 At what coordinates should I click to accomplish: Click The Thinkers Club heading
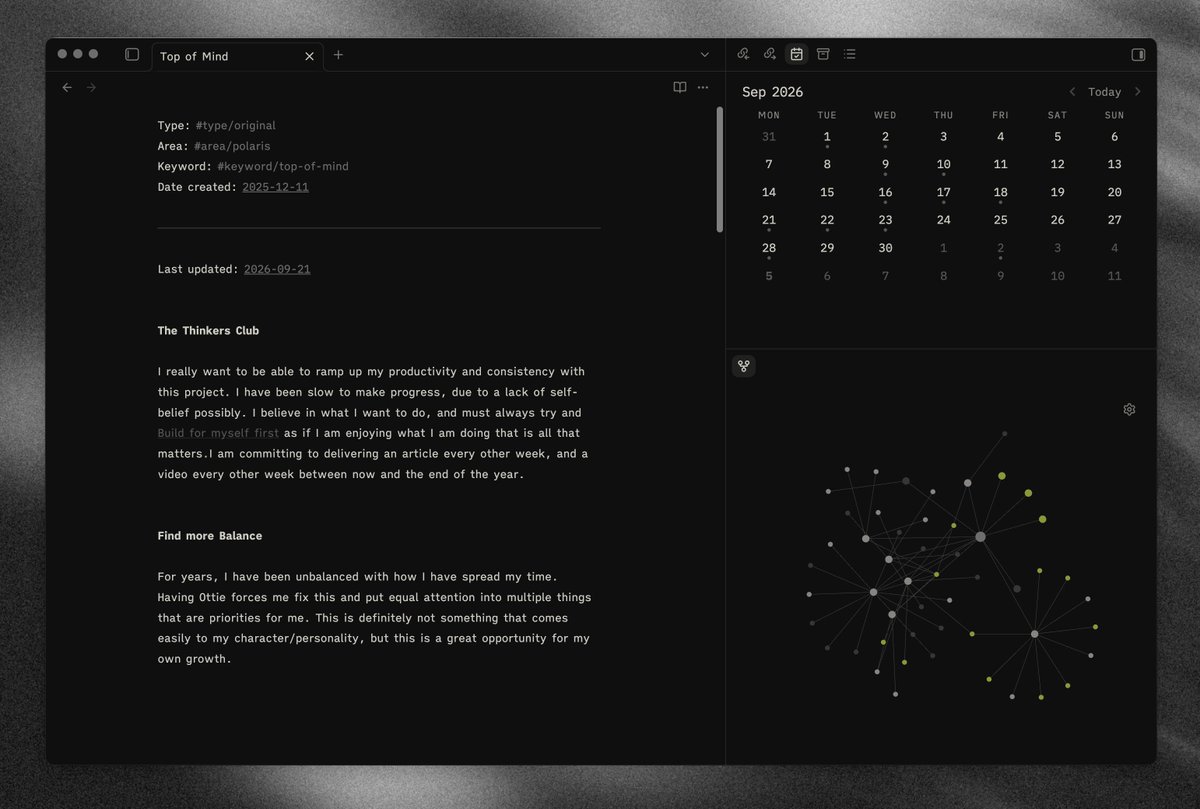pos(208,331)
